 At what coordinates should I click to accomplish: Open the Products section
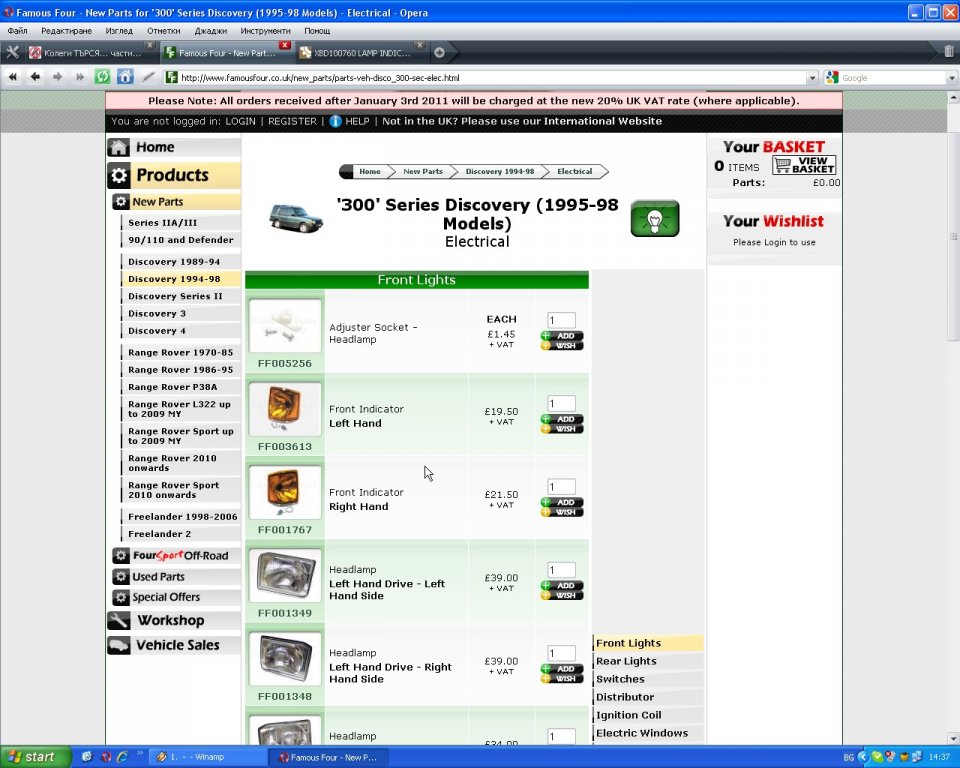pyautogui.click(x=174, y=175)
